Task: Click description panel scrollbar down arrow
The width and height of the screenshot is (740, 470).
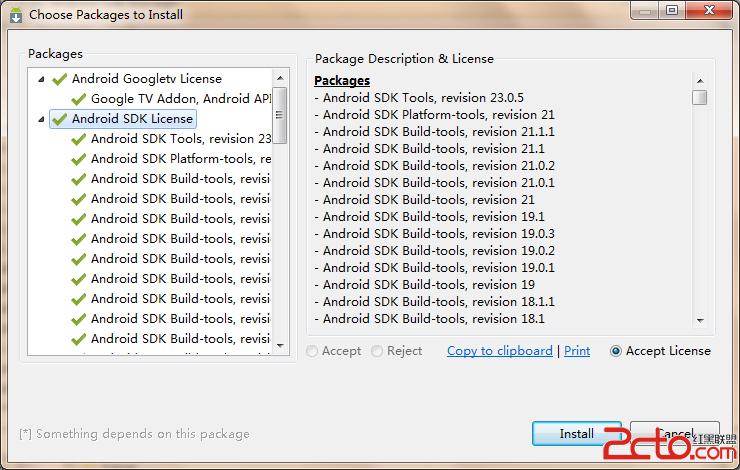Action: 700,321
